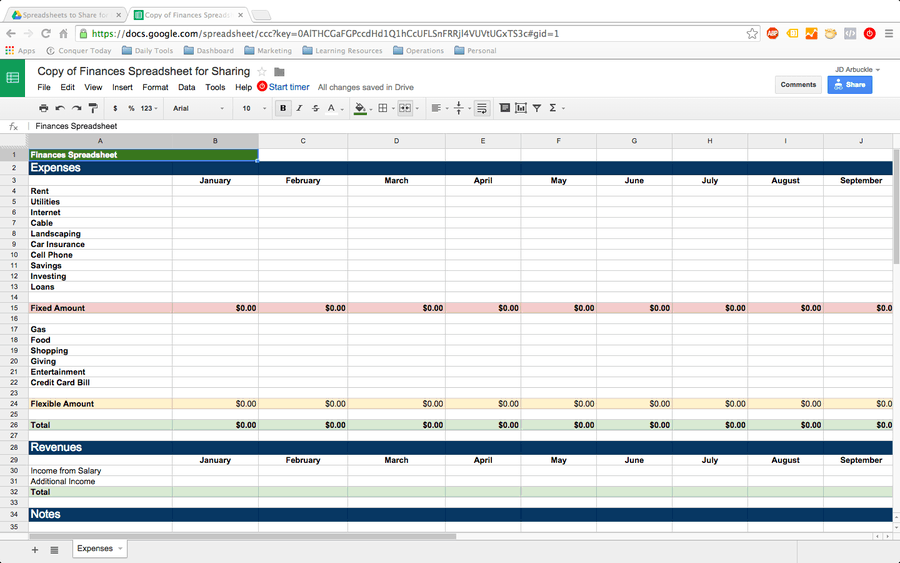Click the blue Share button
Viewport: 900px width, 563px height.
click(849, 84)
